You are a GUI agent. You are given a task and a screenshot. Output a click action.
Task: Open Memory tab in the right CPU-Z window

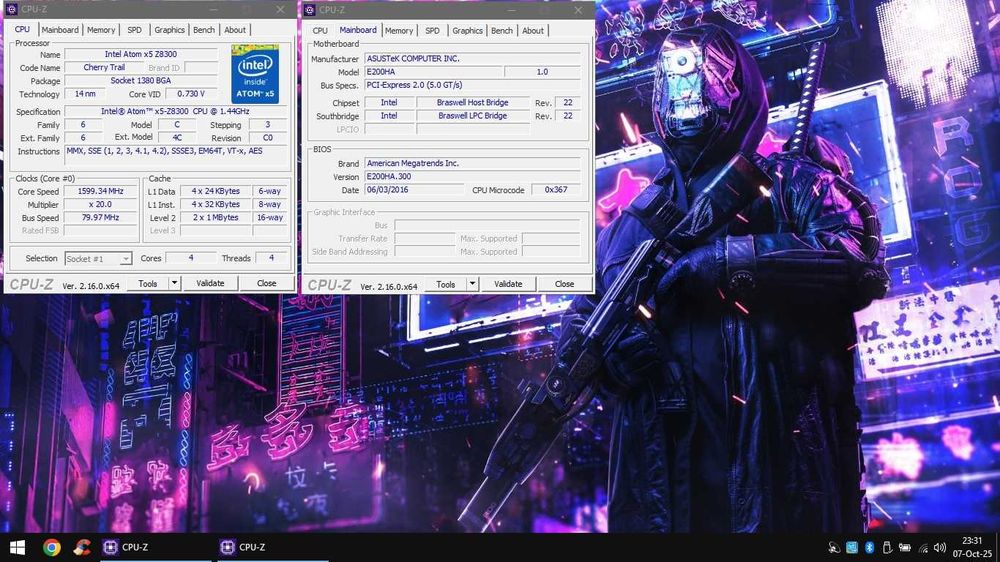[x=399, y=31]
